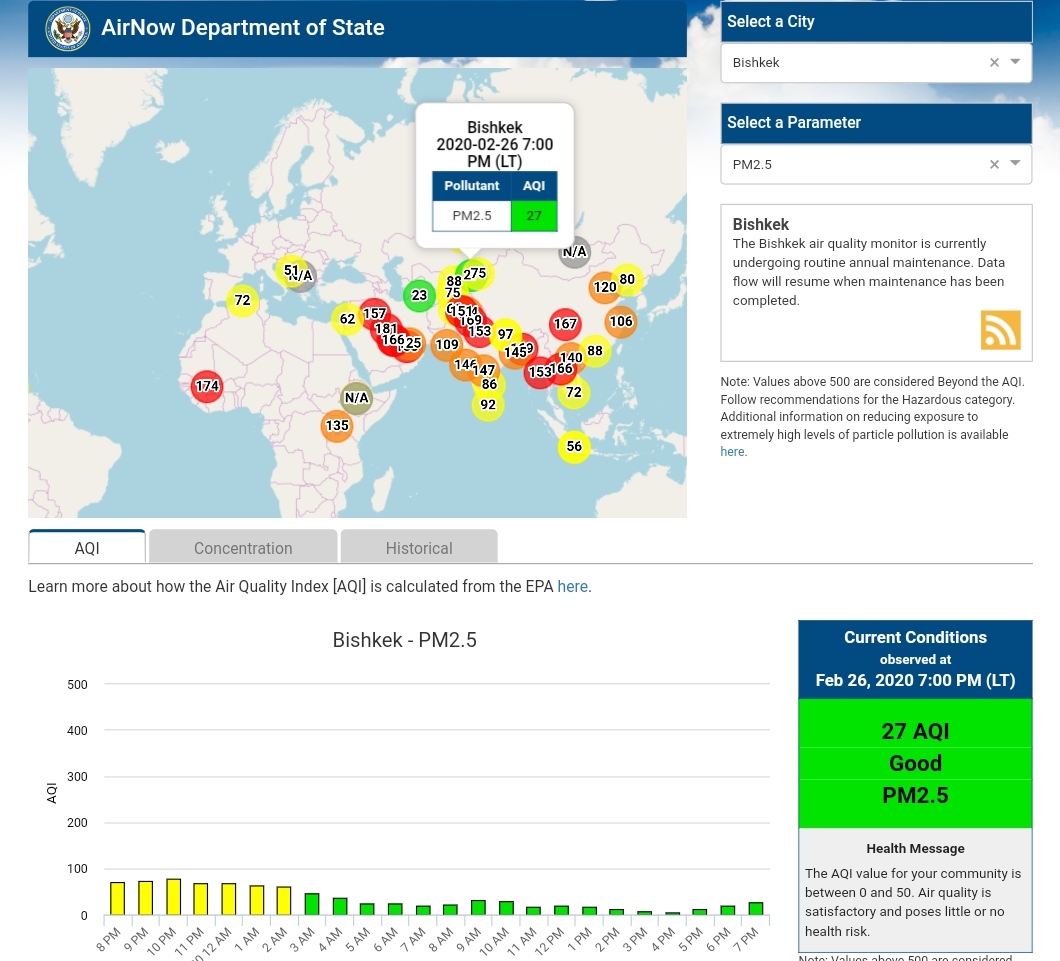This screenshot has height=961, width=1060.
Task: Click the Department of State seal logo
Action: point(67,29)
